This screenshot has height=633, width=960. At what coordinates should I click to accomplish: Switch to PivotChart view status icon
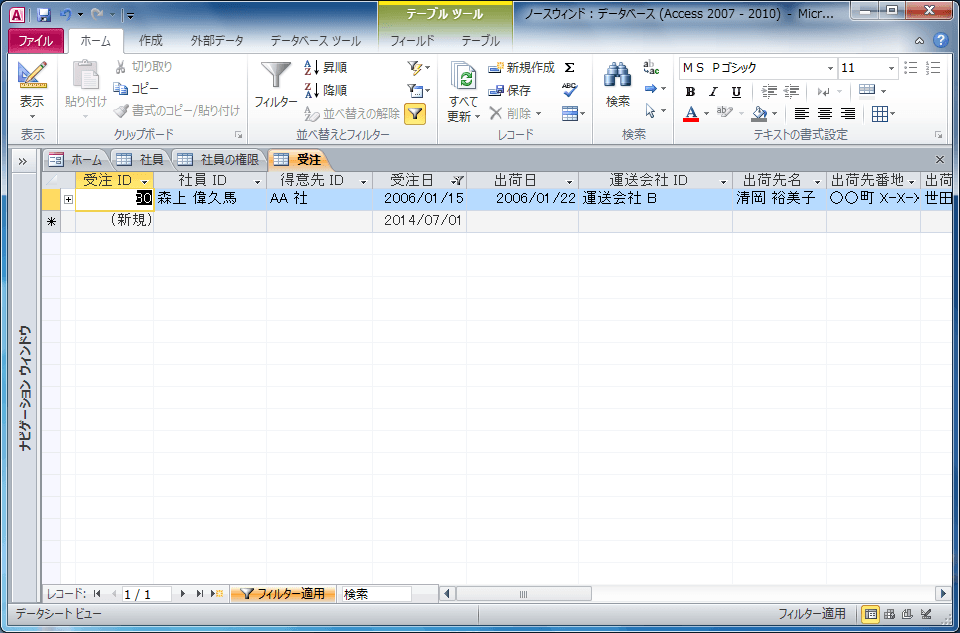[x=908, y=613]
